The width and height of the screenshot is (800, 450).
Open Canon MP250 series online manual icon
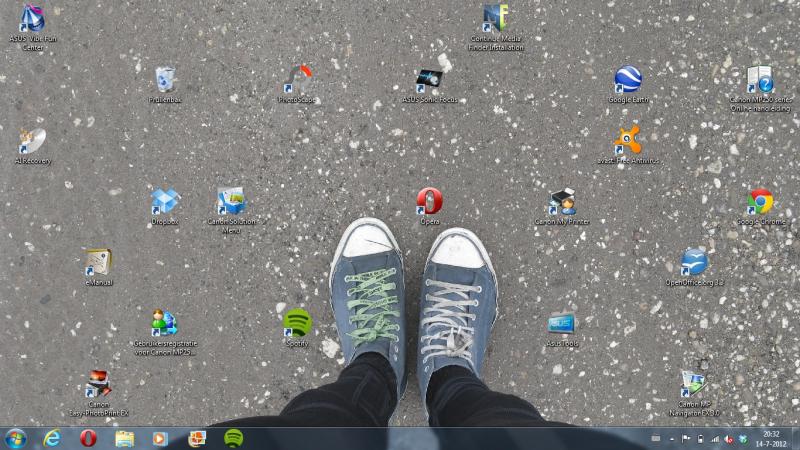pyautogui.click(x=760, y=88)
